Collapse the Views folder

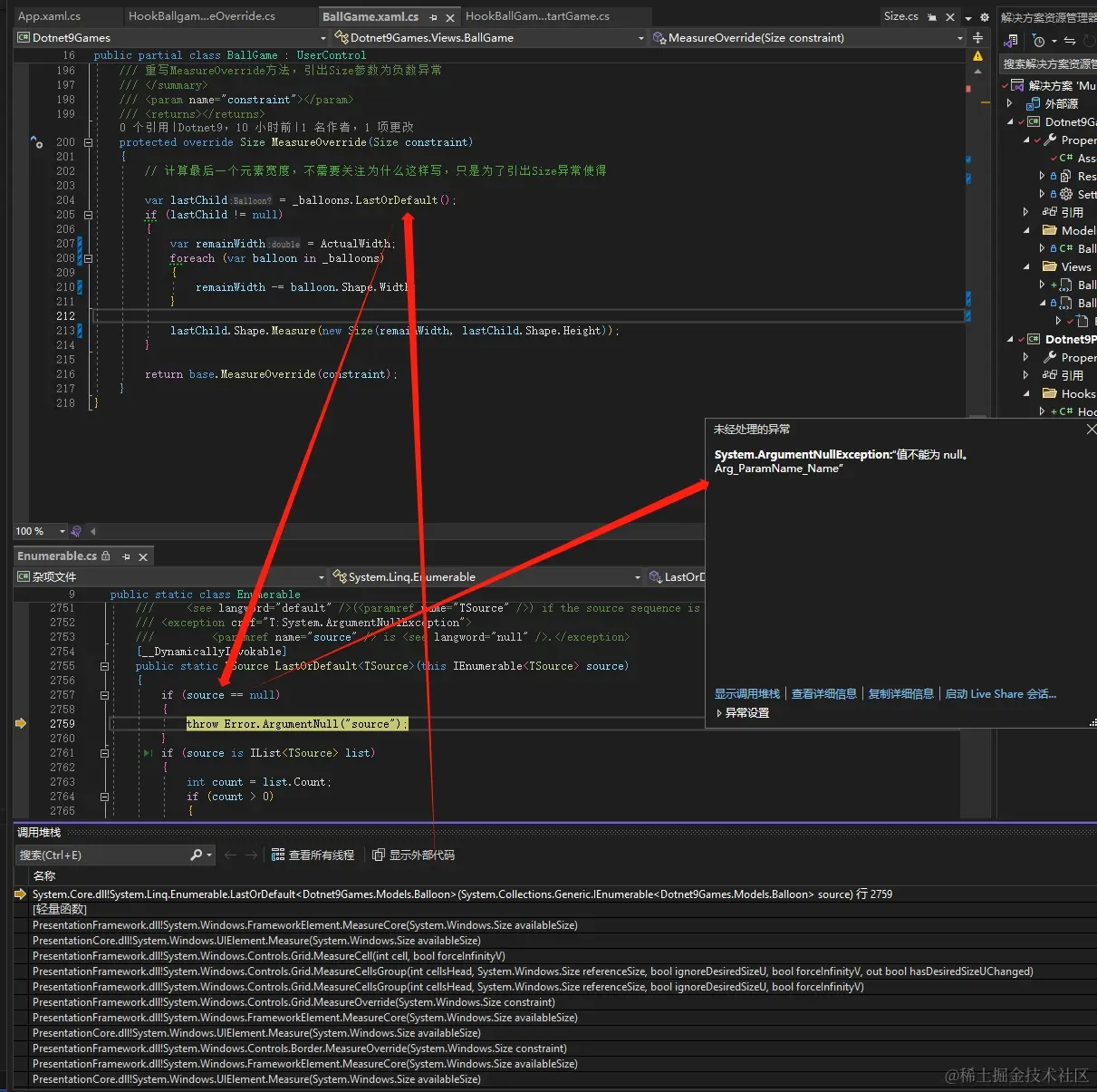pyautogui.click(x=1026, y=266)
